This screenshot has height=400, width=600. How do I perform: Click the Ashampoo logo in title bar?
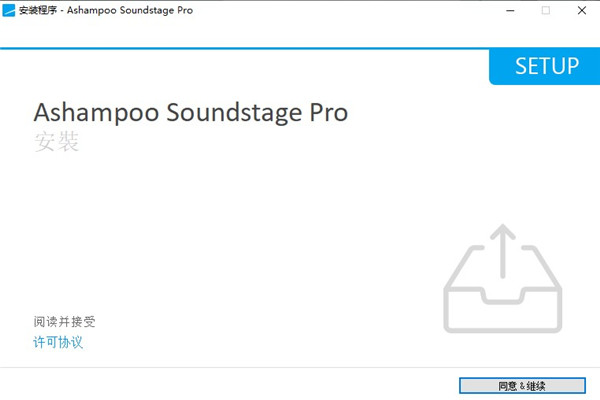click(x=10, y=11)
